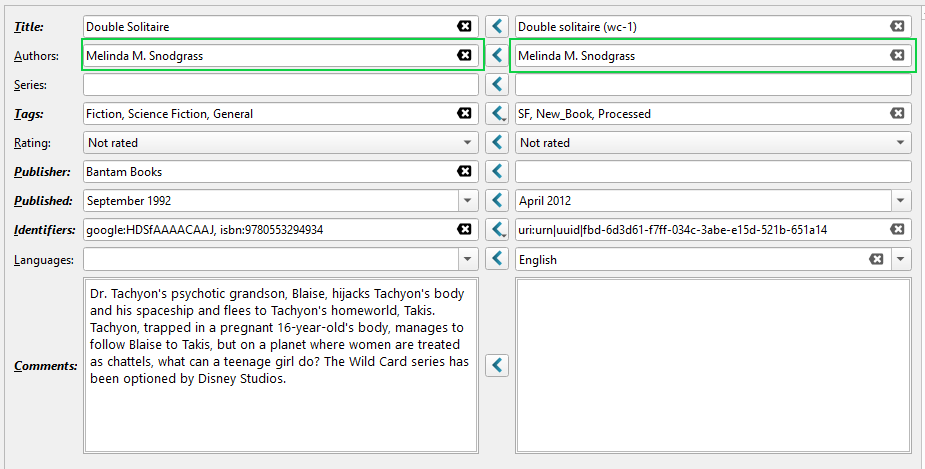Viewport: 925px width, 469px height.
Task: Click the 'Publisher:' label
Action: (42, 172)
